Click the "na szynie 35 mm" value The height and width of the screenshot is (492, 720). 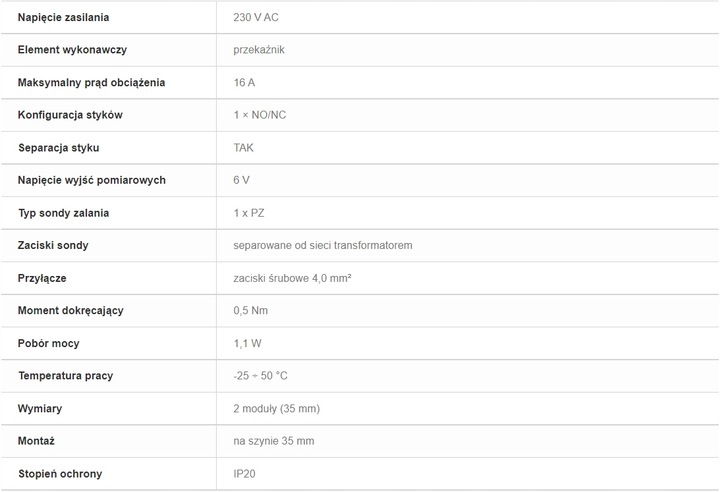(x=273, y=441)
